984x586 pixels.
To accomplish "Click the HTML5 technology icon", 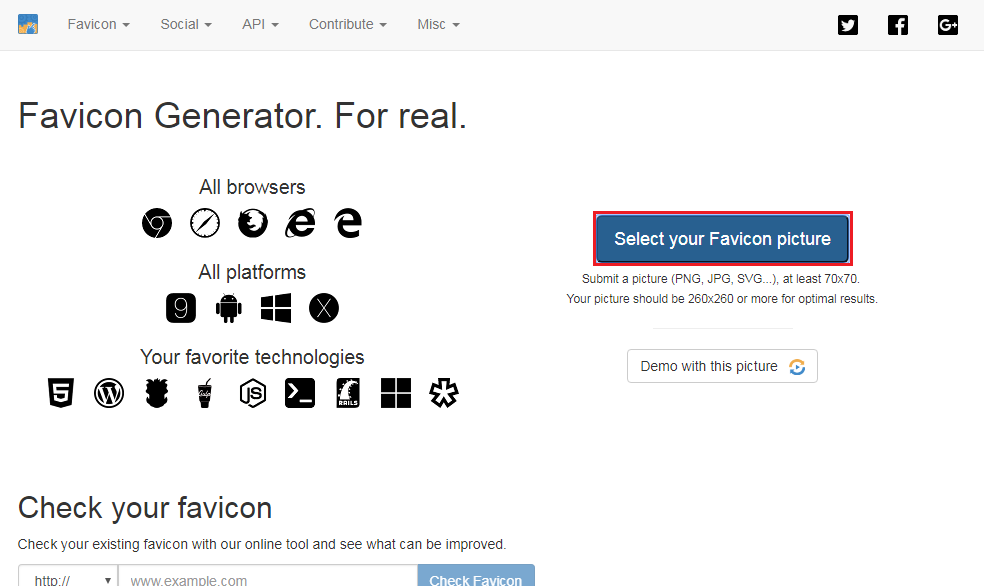I will pos(61,393).
